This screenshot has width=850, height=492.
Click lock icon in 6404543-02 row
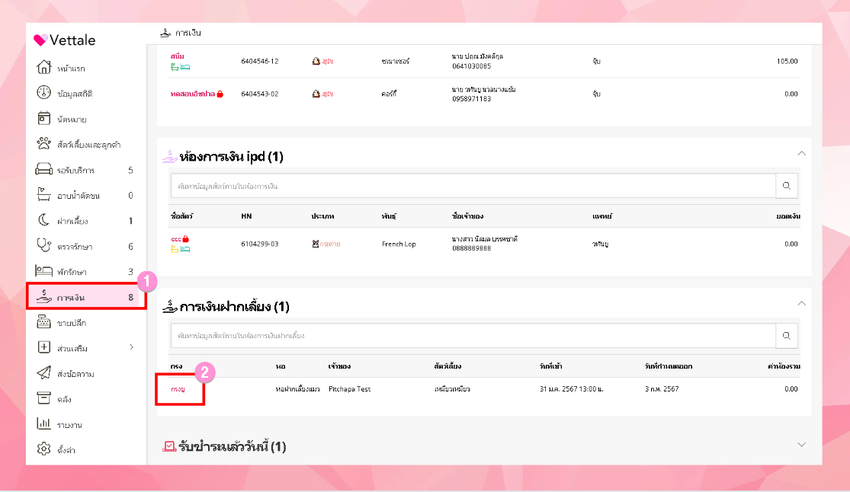(x=220, y=94)
